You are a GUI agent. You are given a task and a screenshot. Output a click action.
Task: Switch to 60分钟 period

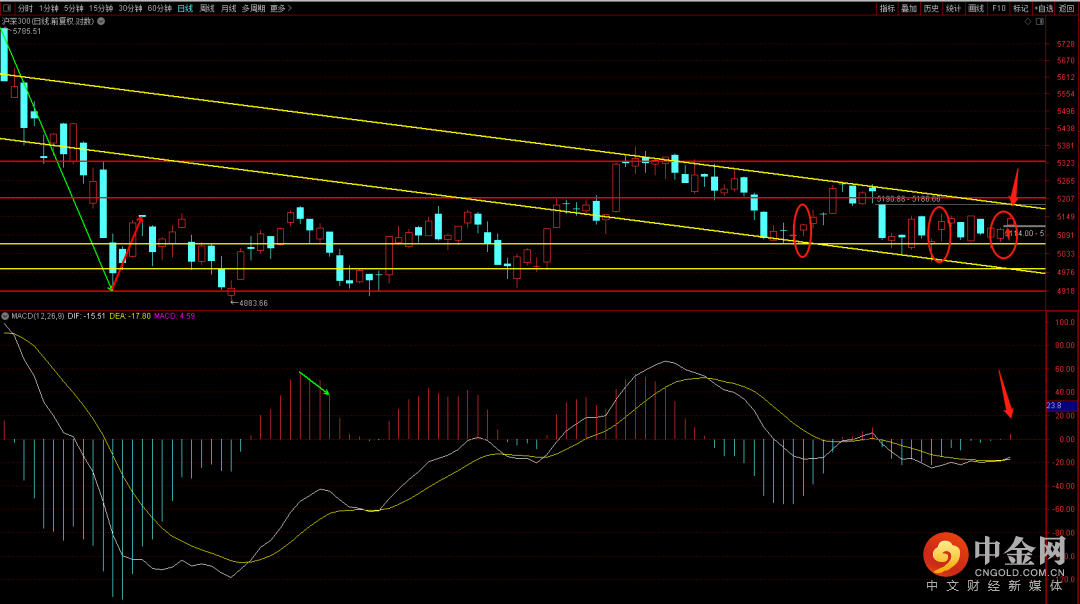159,8
